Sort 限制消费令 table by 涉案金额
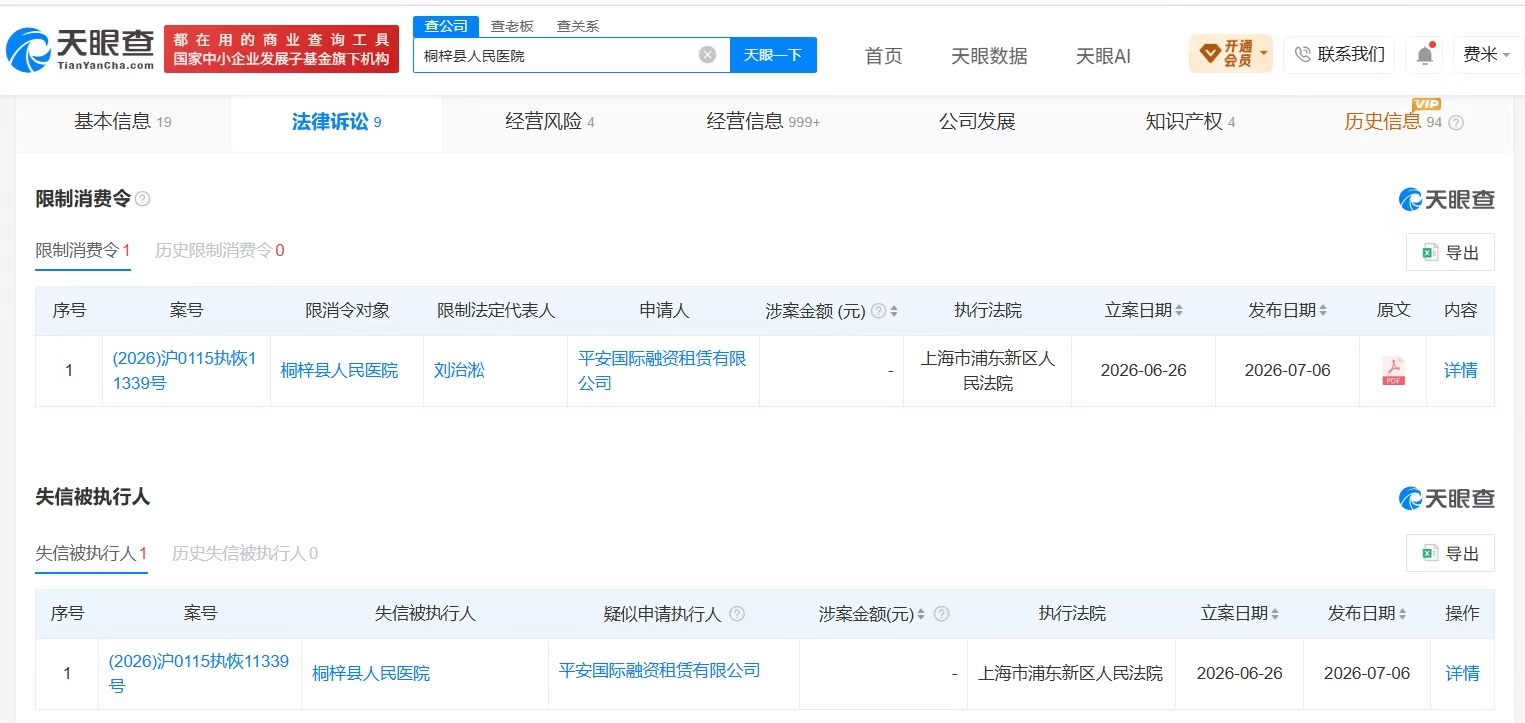Image resolution: width=1525 pixels, height=723 pixels. coord(894,311)
